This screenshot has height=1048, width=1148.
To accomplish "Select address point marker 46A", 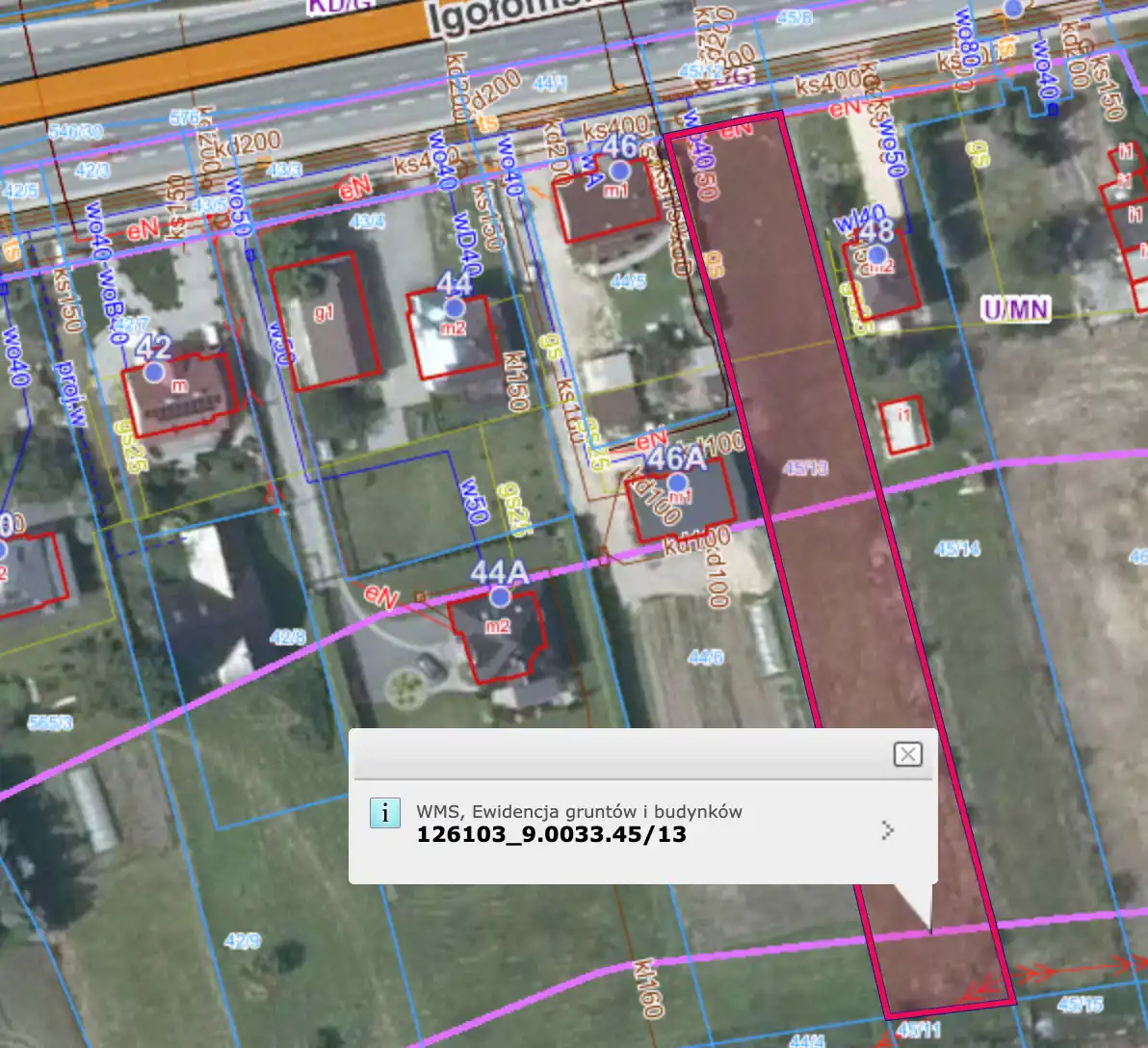I will (678, 483).
